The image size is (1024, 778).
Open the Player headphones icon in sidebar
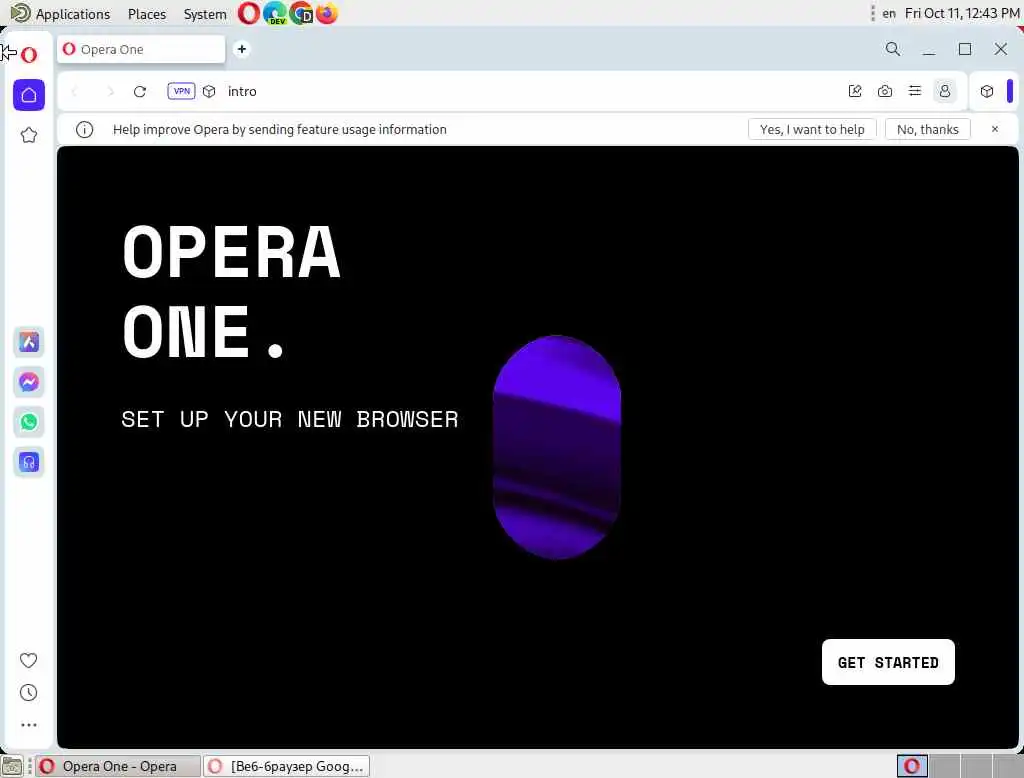[29, 462]
